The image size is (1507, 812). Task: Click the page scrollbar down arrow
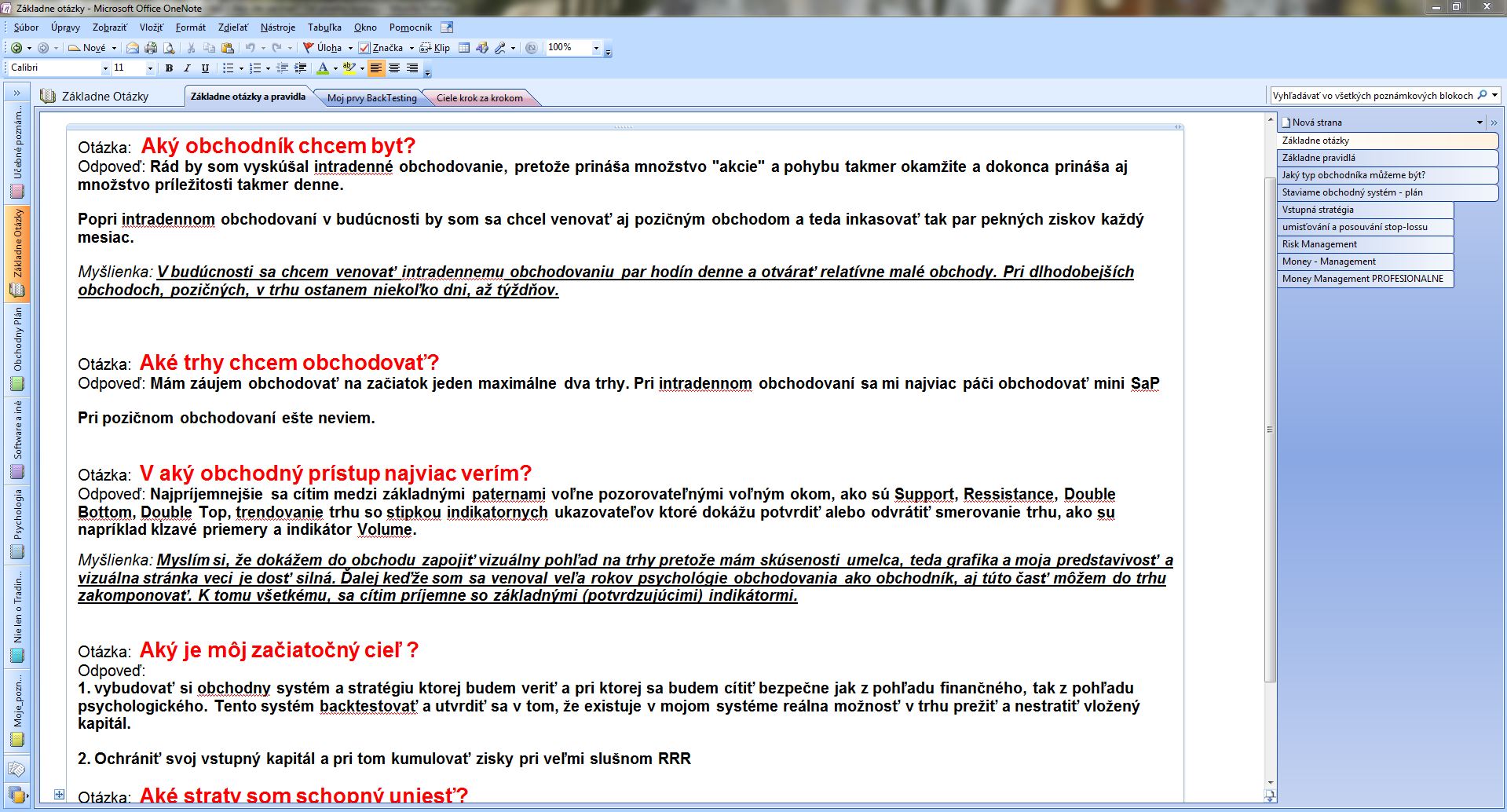point(1270,782)
